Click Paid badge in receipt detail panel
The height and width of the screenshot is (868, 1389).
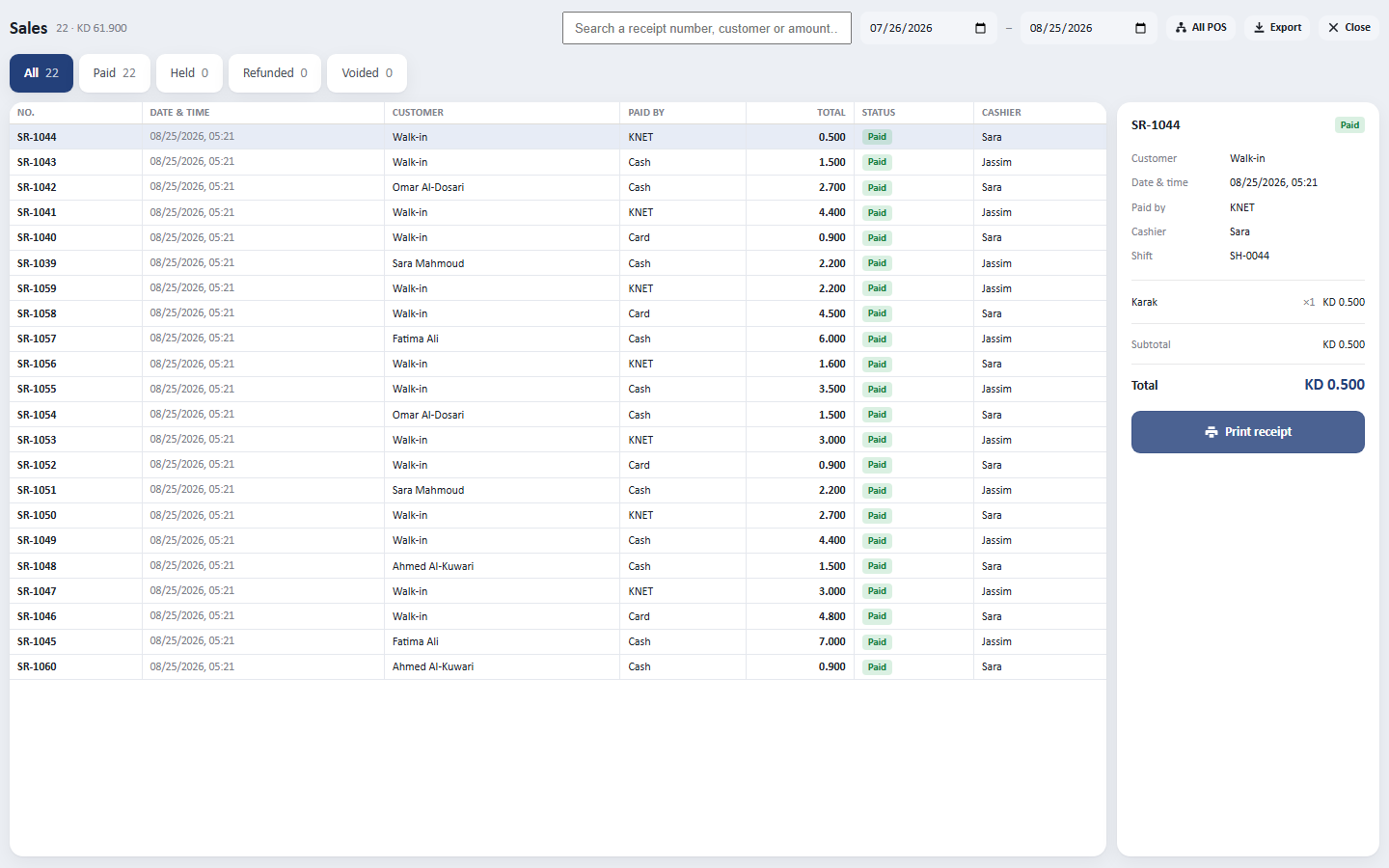(1349, 125)
